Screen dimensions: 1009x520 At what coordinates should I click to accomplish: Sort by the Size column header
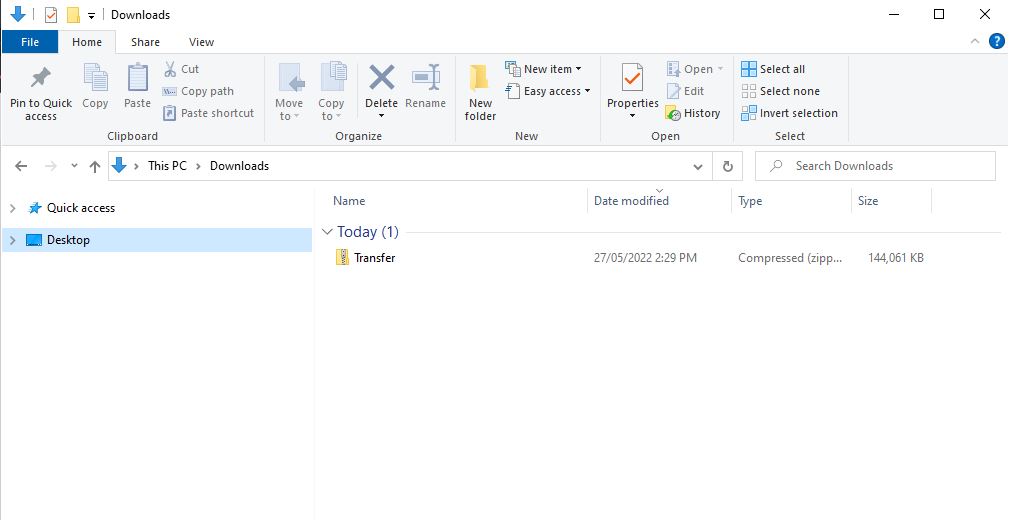pos(868,201)
